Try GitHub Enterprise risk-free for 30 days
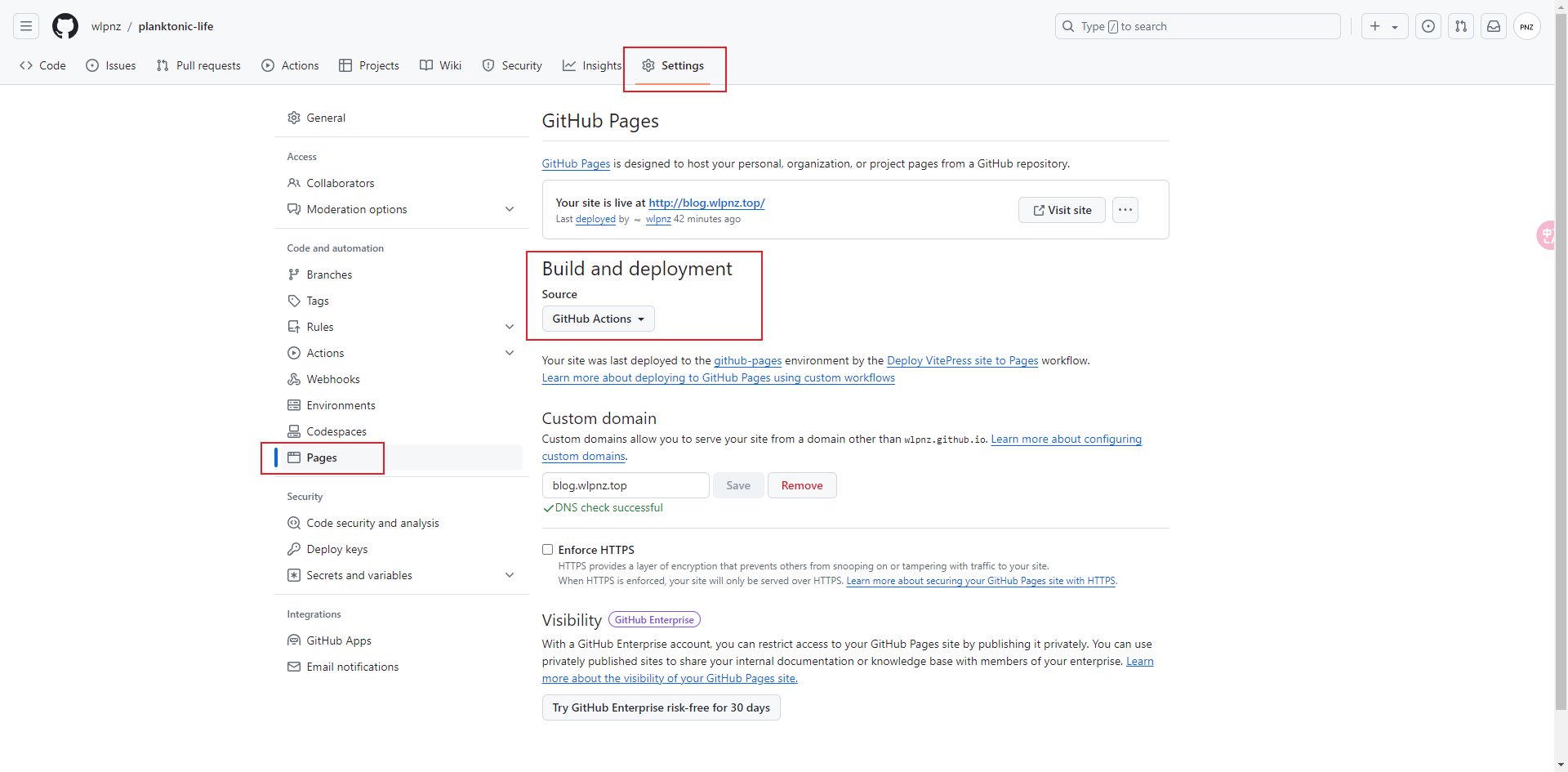 (x=661, y=707)
